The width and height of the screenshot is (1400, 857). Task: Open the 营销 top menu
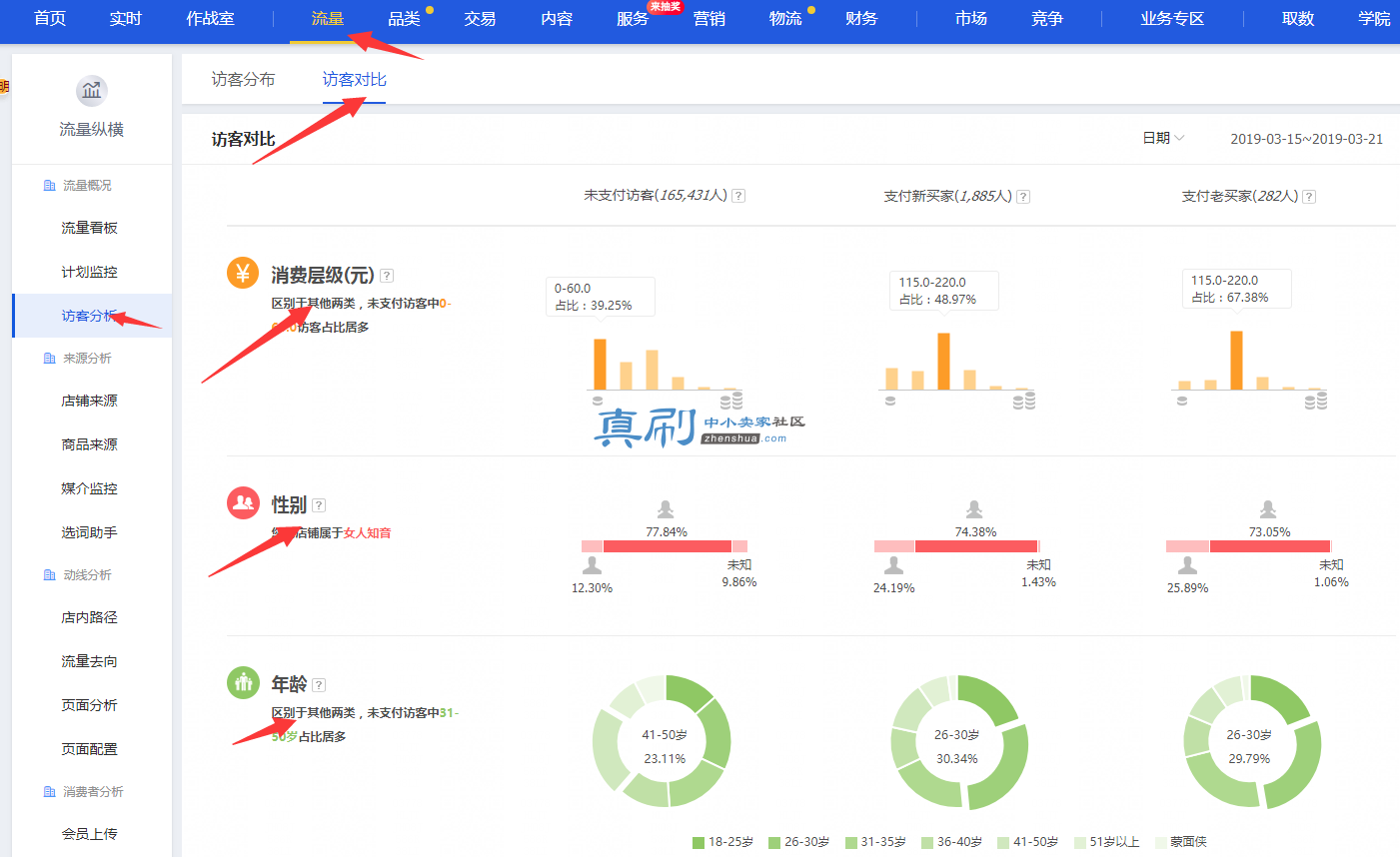[x=709, y=19]
